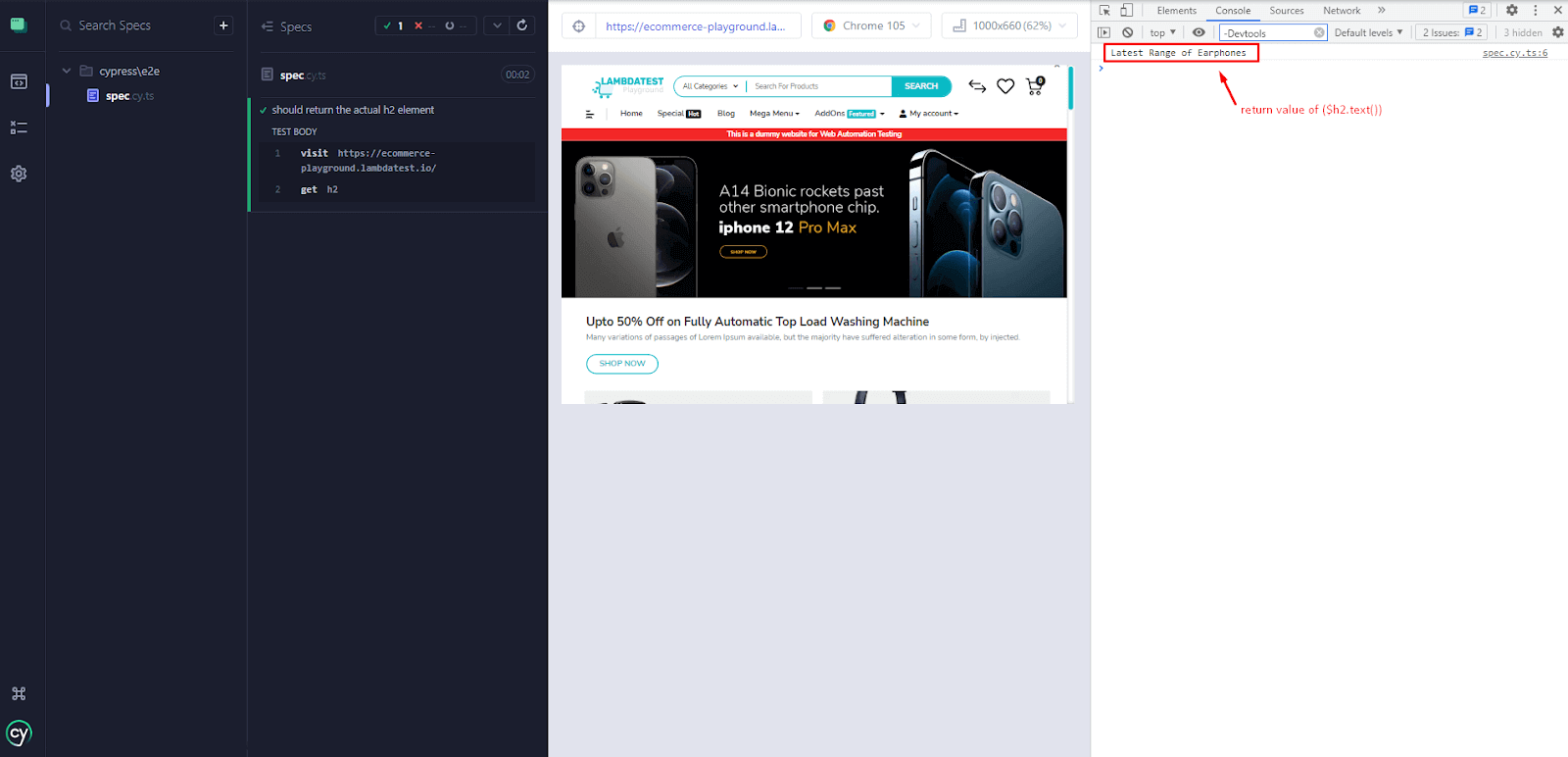The image size is (1568, 757).
Task: Click the spec.cy.ts document icon in reporter
Action: [267, 75]
